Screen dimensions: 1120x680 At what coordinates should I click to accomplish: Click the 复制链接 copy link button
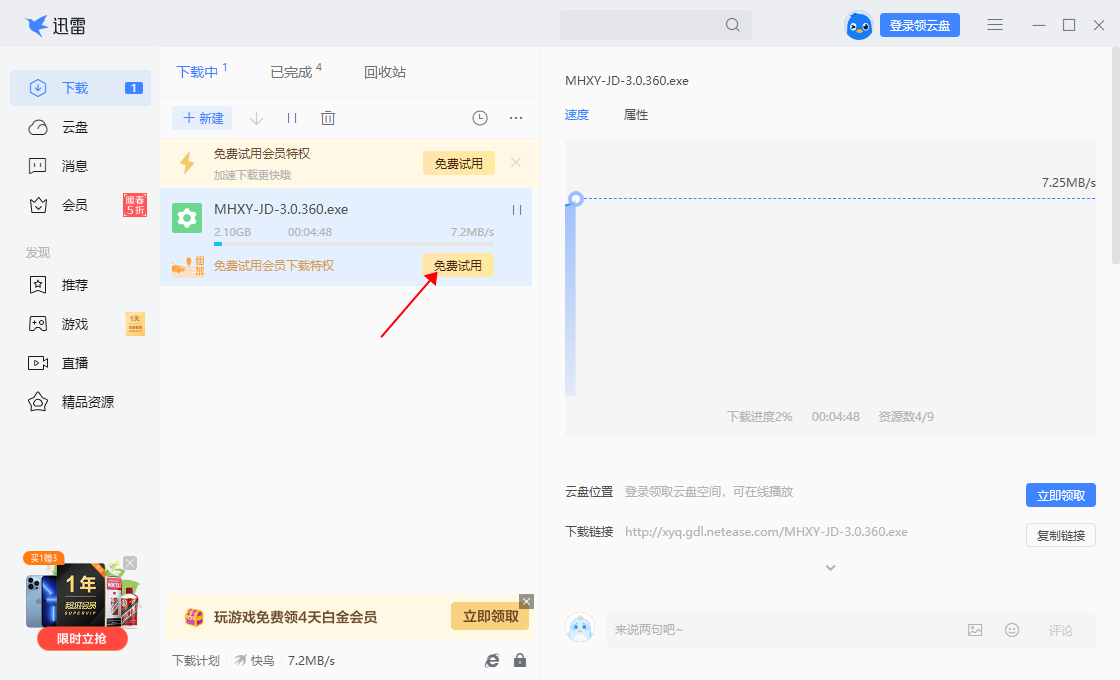pyautogui.click(x=1060, y=534)
